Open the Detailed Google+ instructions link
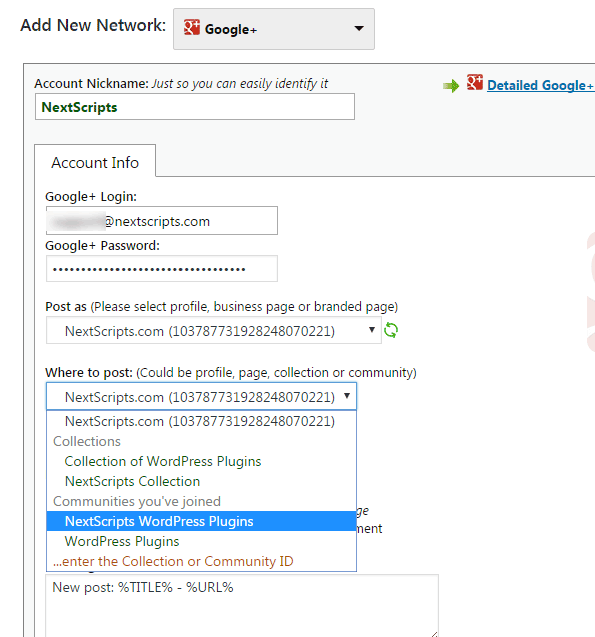The width and height of the screenshot is (595, 637). [x=541, y=85]
